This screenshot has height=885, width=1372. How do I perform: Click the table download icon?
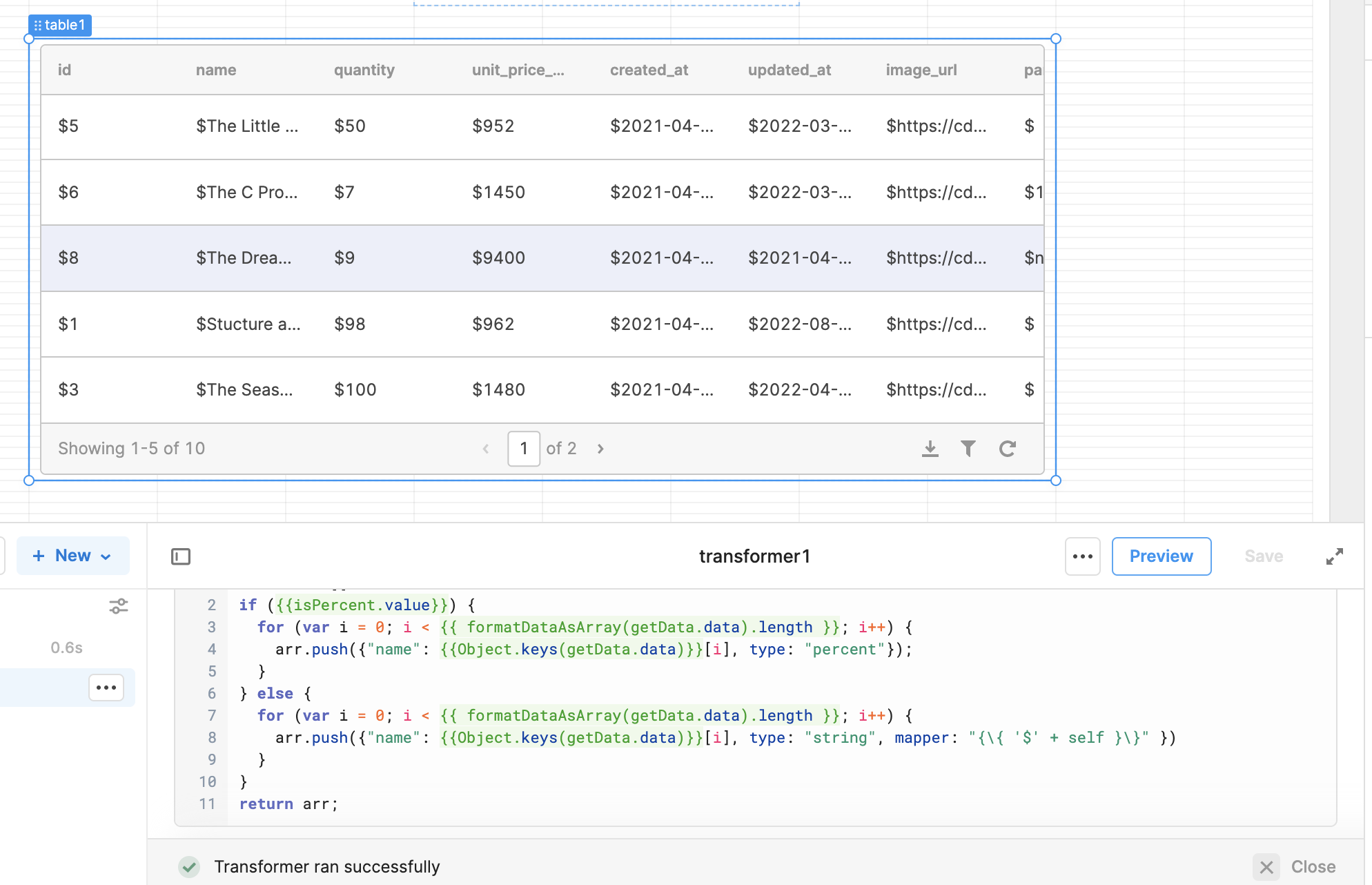(930, 449)
